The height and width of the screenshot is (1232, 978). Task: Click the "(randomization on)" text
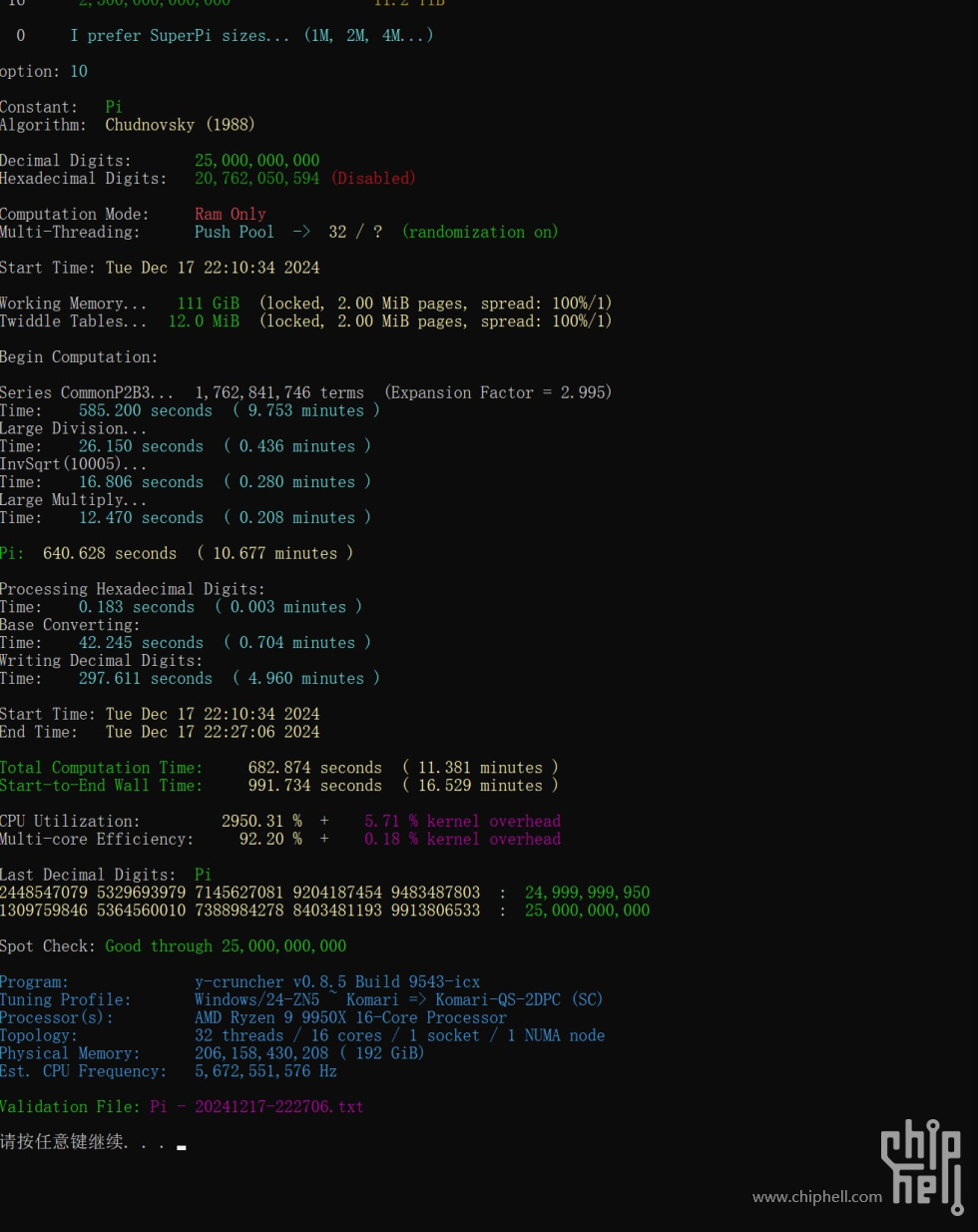pos(480,233)
